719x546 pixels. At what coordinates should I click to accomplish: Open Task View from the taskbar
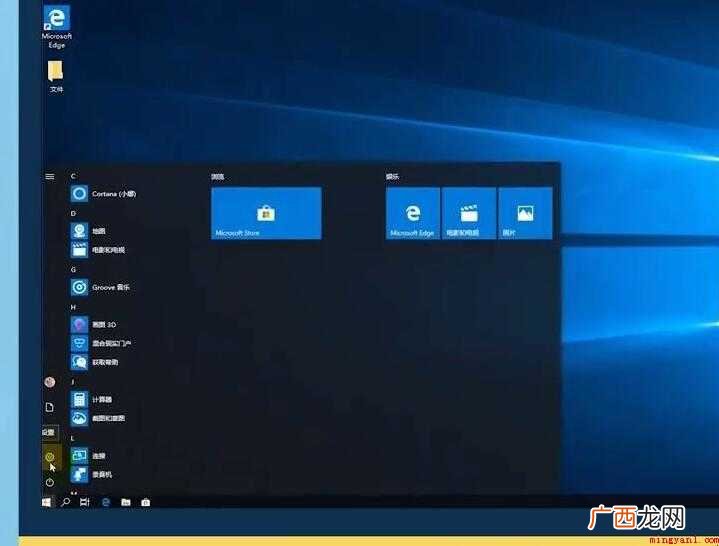(x=85, y=502)
